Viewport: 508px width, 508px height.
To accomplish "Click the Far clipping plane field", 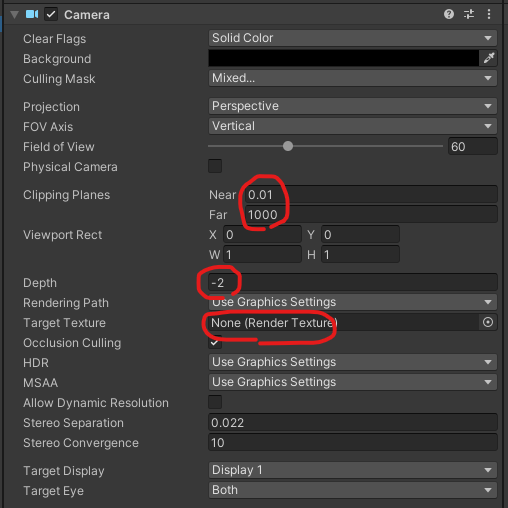I will (x=371, y=214).
